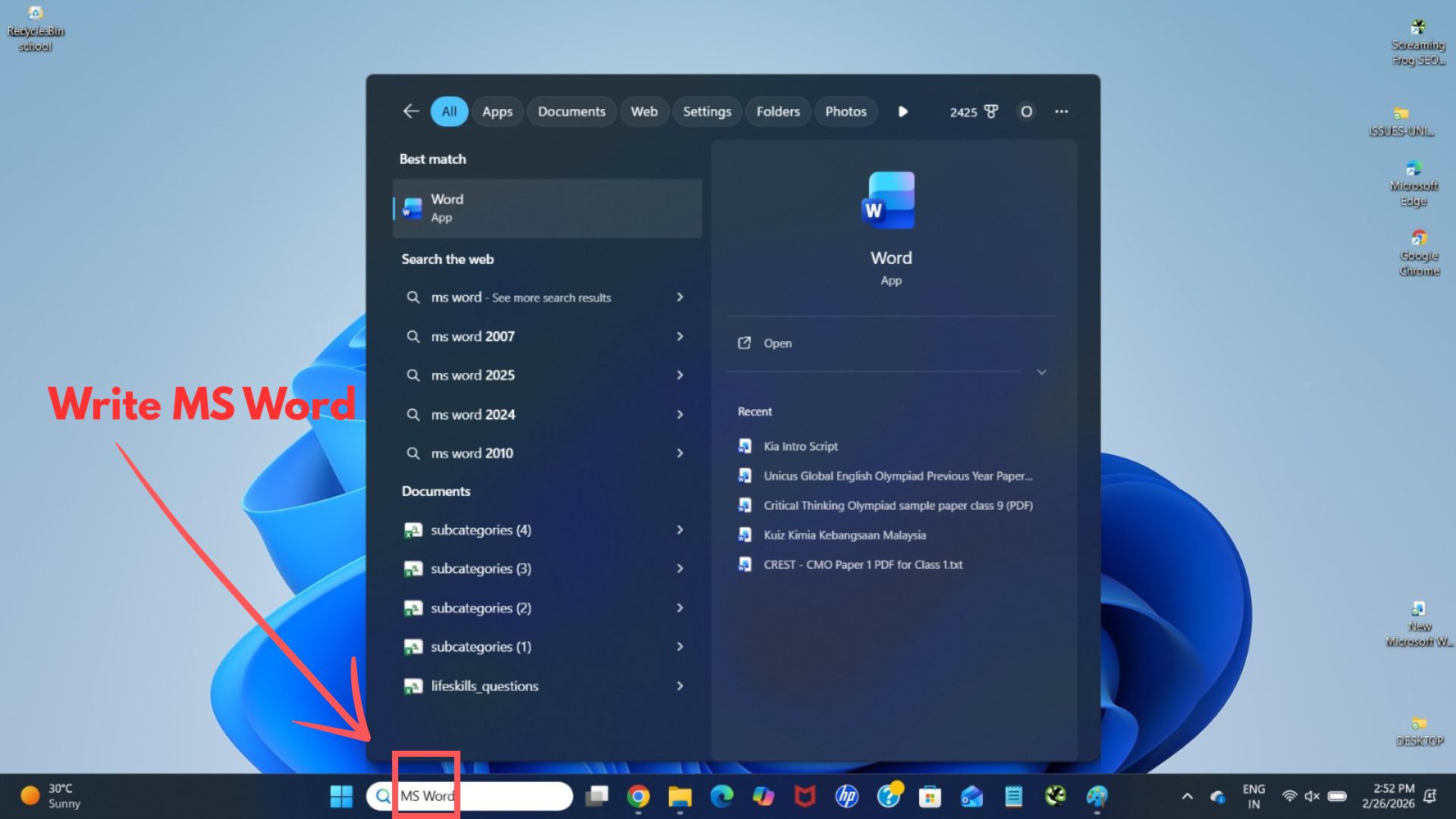Open Google Chrome from taskbar
The width and height of the screenshot is (1456, 819).
coord(639,796)
